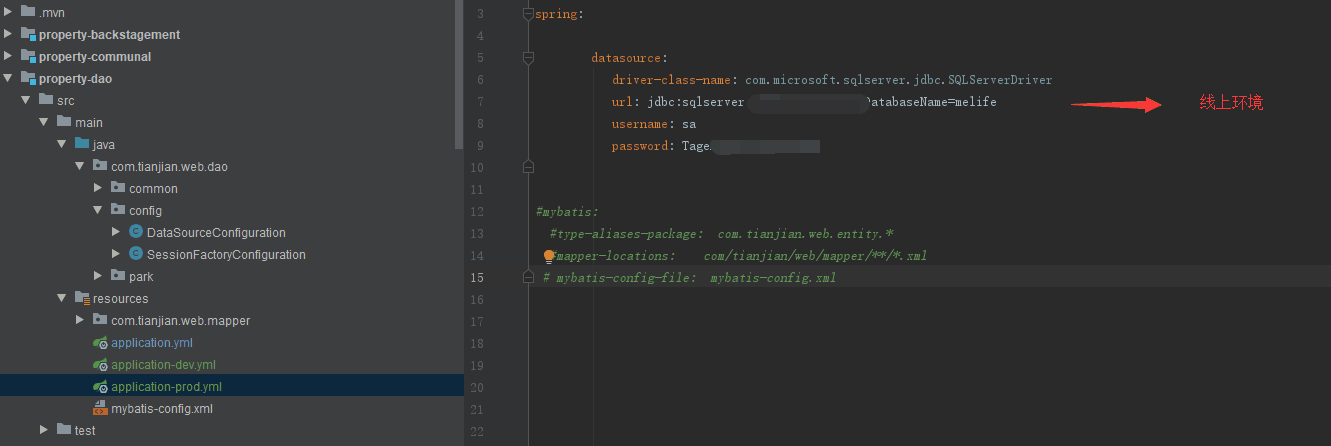Toggle fold marker on mybatis-config-file comment line

click(528, 278)
